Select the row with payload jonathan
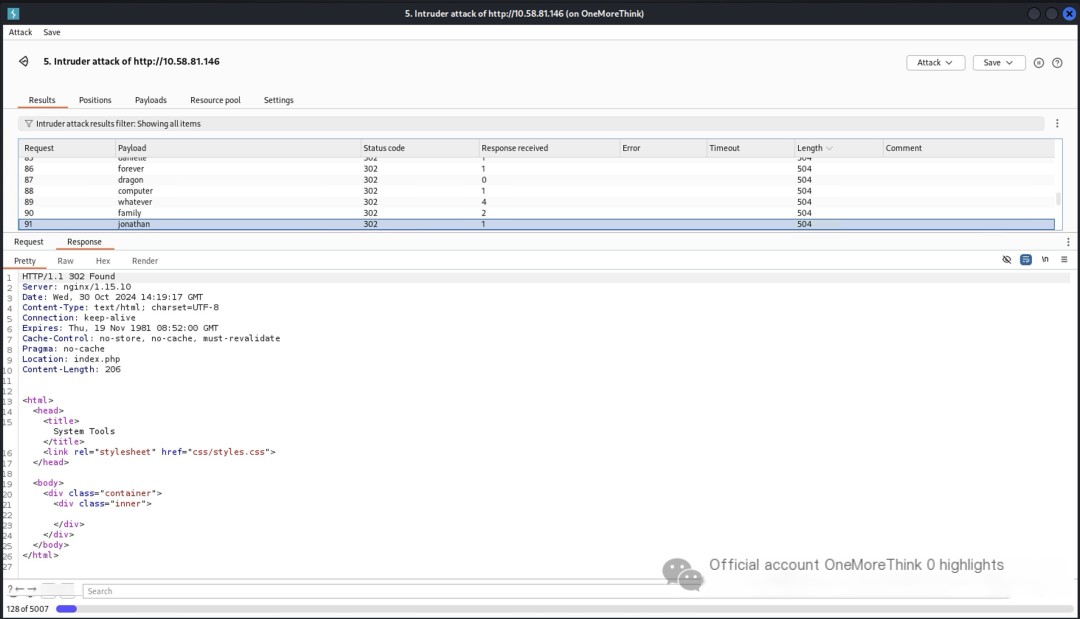This screenshot has width=1080, height=619. click(537, 224)
